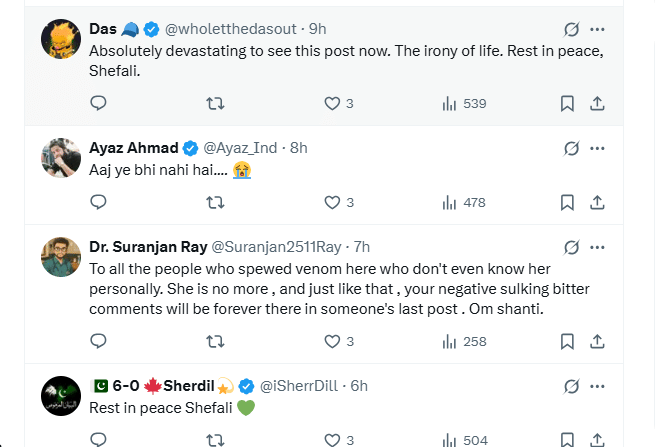Share Ayaz Ahmad's tweet
This screenshot has width=655, height=447.
pyautogui.click(x=597, y=202)
